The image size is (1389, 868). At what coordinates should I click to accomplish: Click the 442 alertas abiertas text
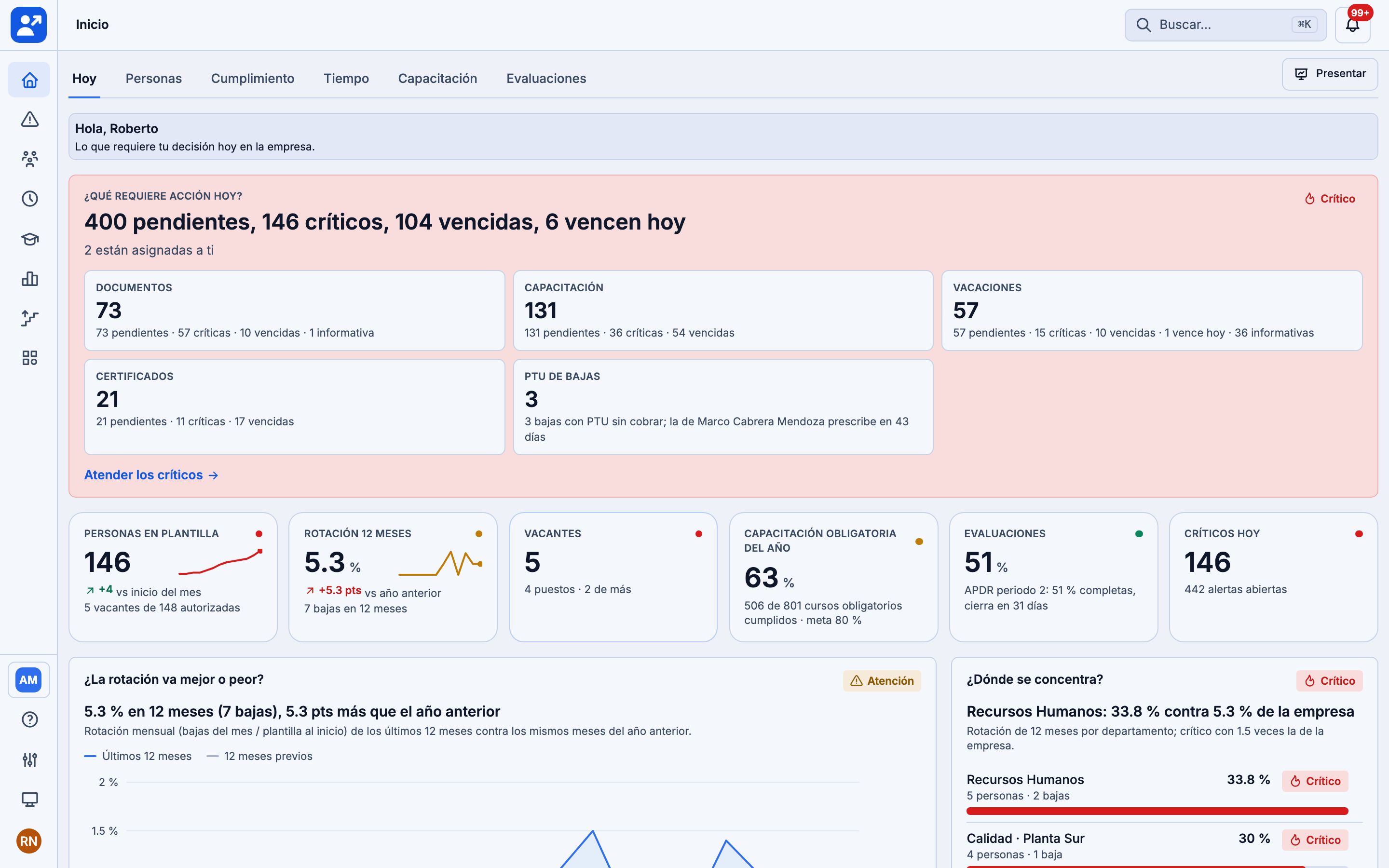pyautogui.click(x=1235, y=590)
